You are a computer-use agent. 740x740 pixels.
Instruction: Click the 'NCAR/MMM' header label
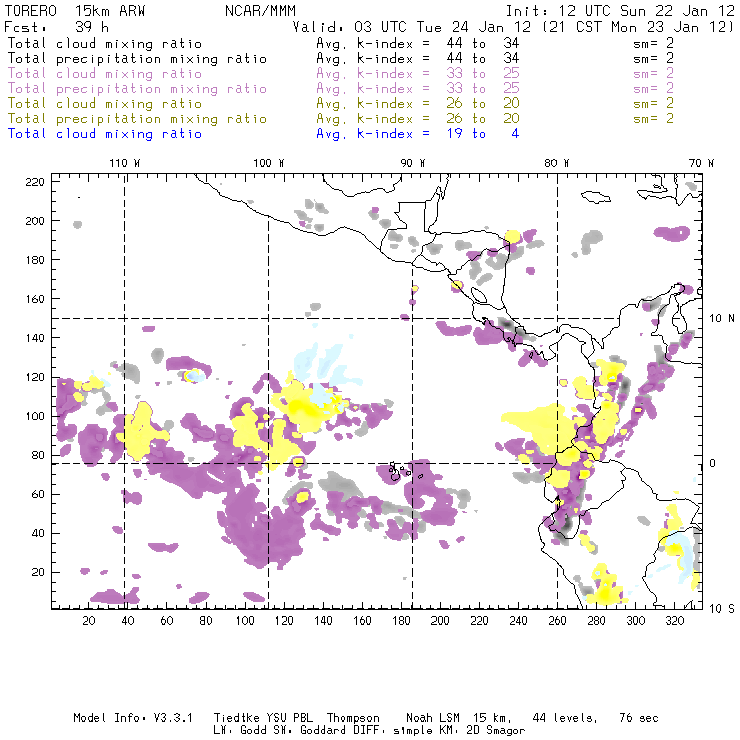coord(260,11)
